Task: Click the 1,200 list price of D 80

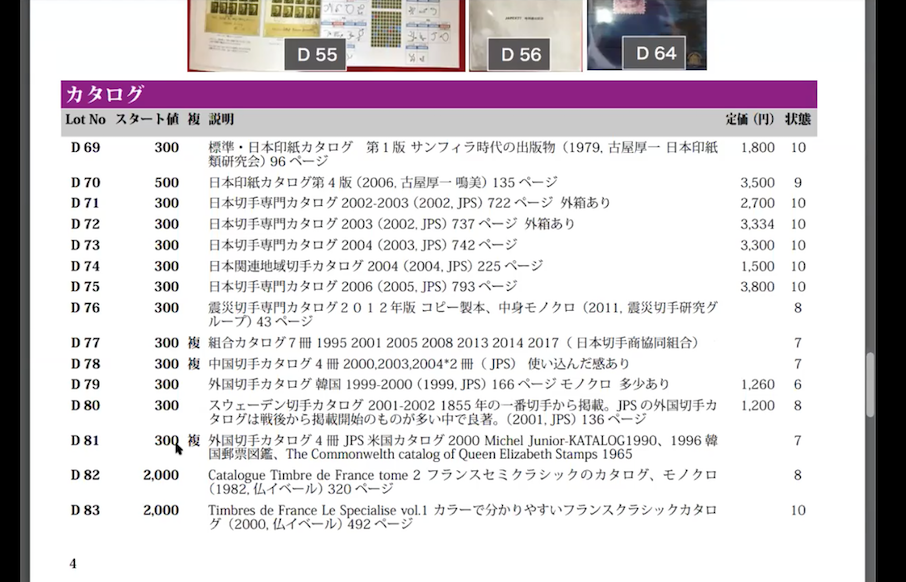Action: tap(757, 405)
